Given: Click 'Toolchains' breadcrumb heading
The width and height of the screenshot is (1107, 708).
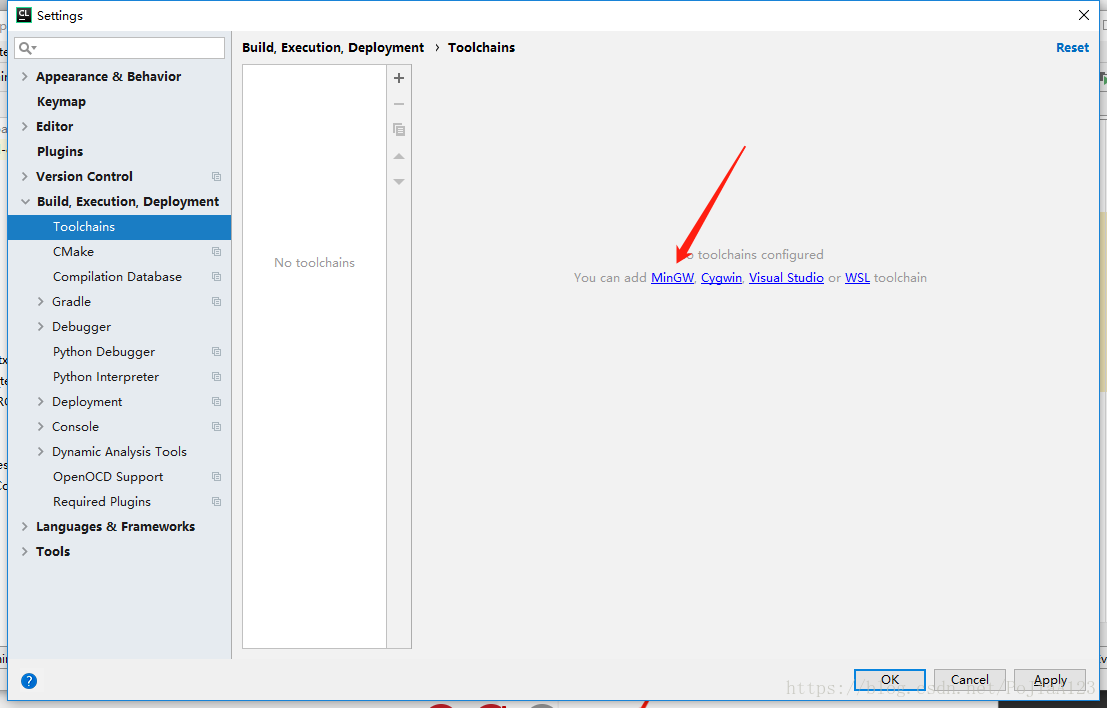Looking at the screenshot, I should click(x=481, y=47).
